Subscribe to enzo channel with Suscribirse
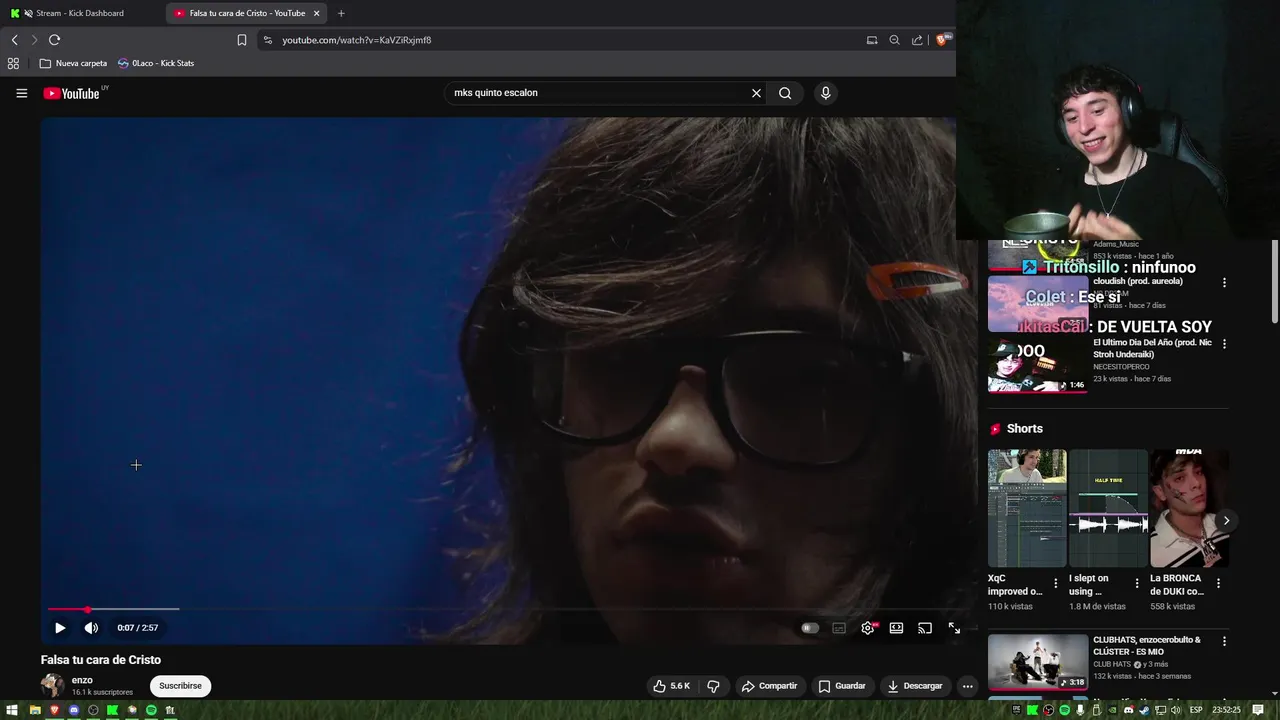Screen dimensions: 1280x720 [180, 686]
